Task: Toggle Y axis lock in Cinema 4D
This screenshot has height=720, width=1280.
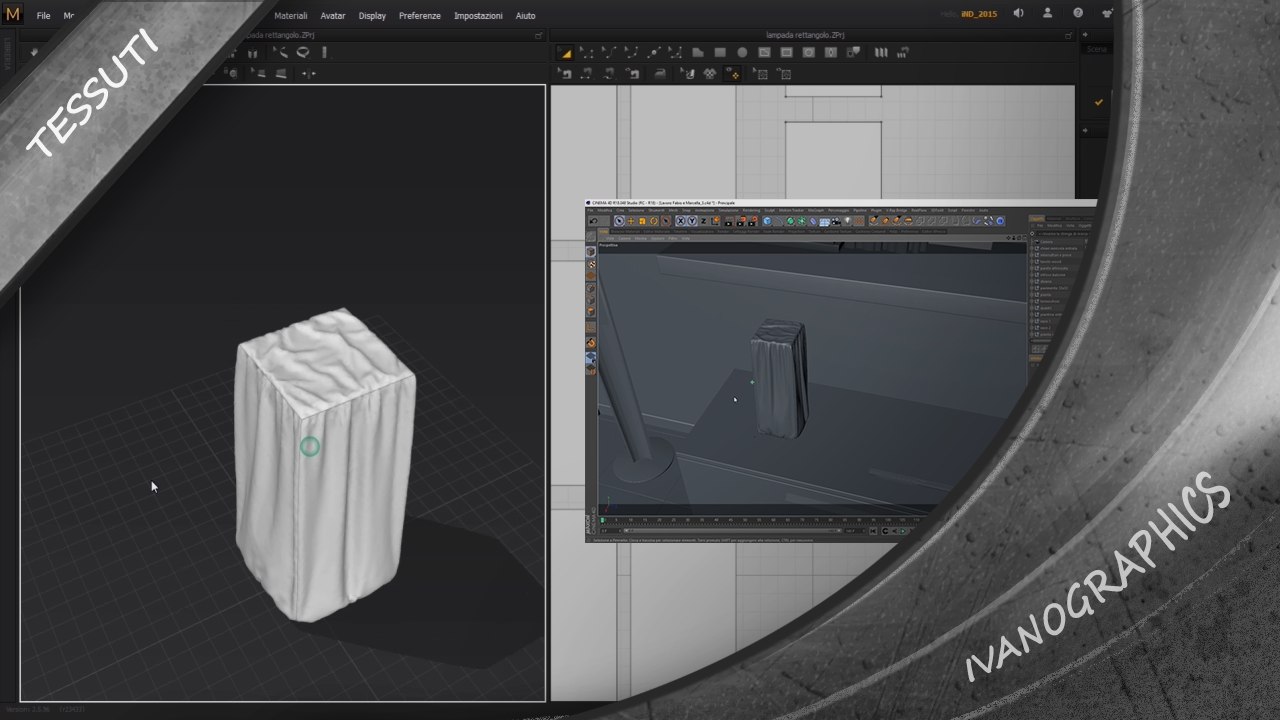Action: (x=692, y=221)
